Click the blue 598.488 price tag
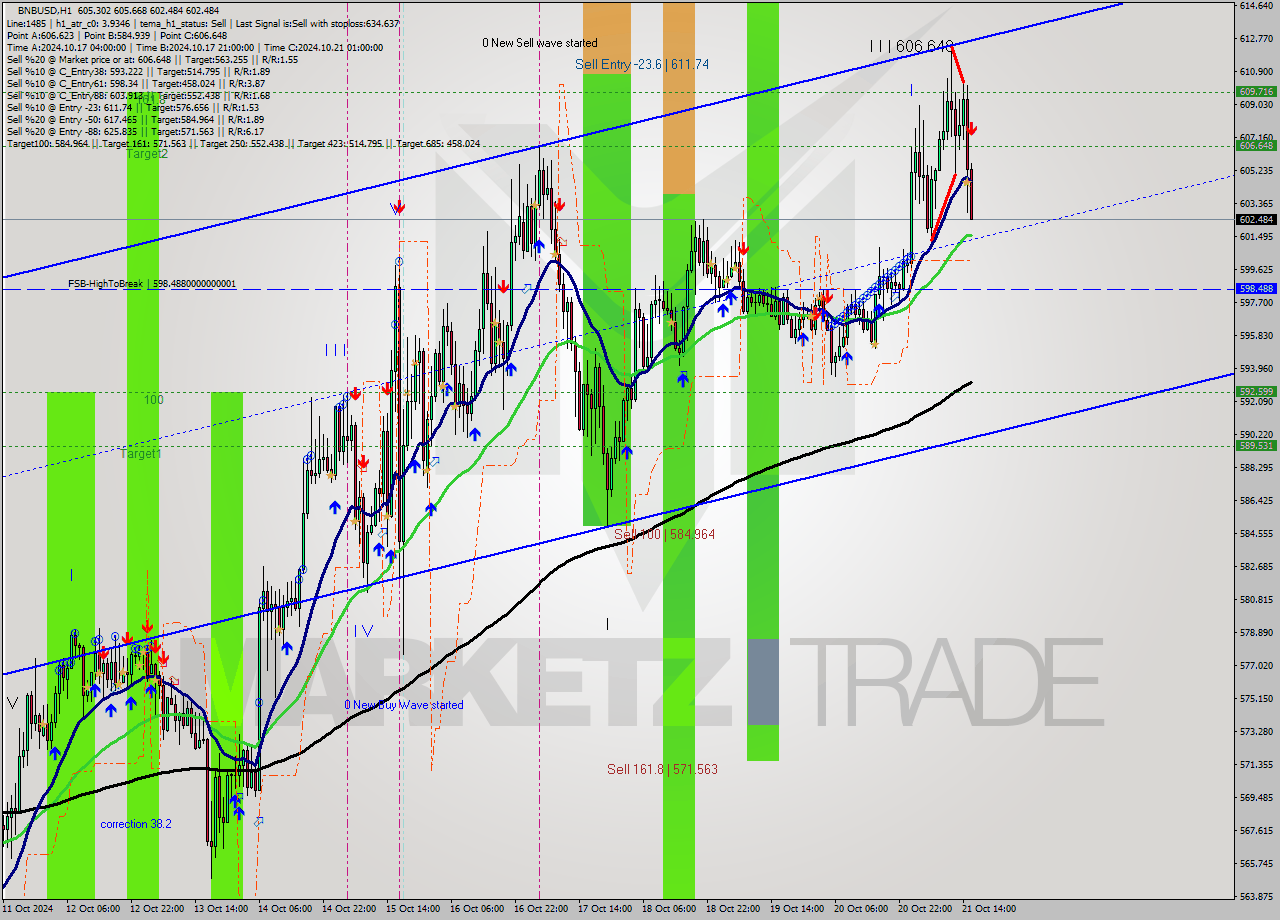The height and width of the screenshot is (920, 1280). coord(1256,288)
